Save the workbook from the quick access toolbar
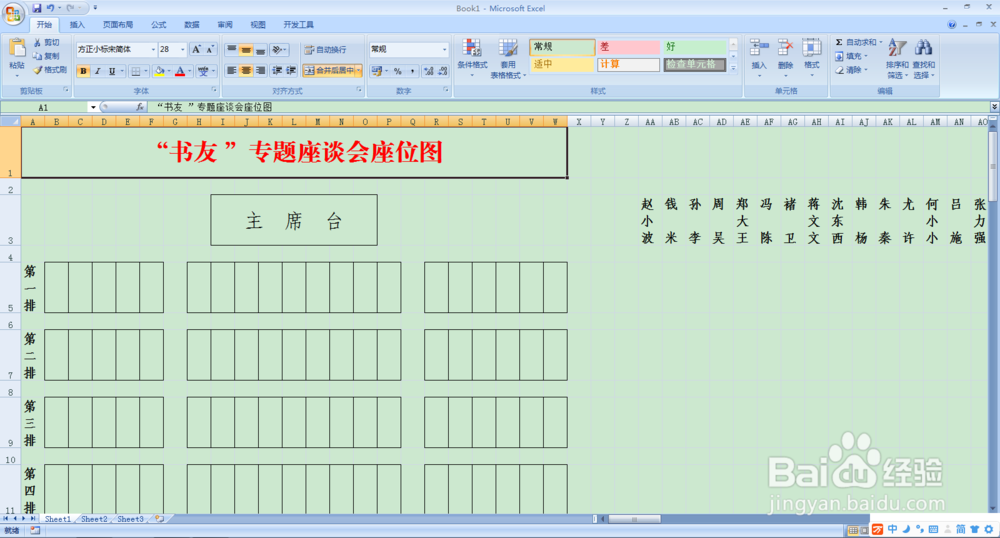 point(37,8)
